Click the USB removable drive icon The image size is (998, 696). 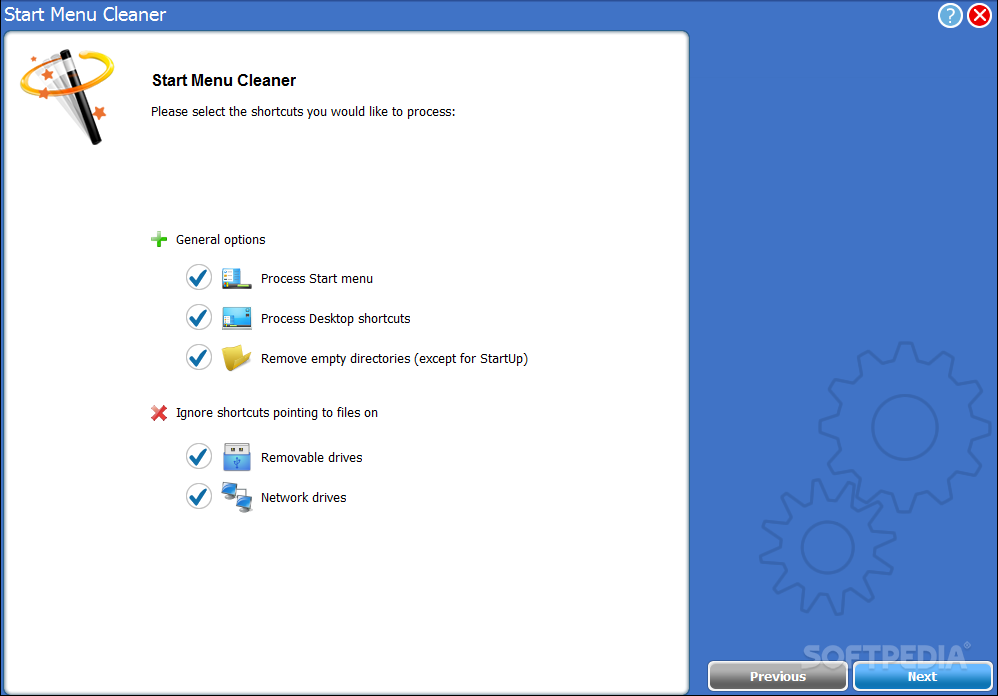[236, 457]
